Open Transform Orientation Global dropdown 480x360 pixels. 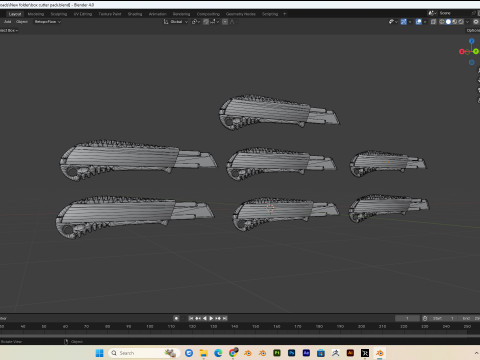pos(176,22)
